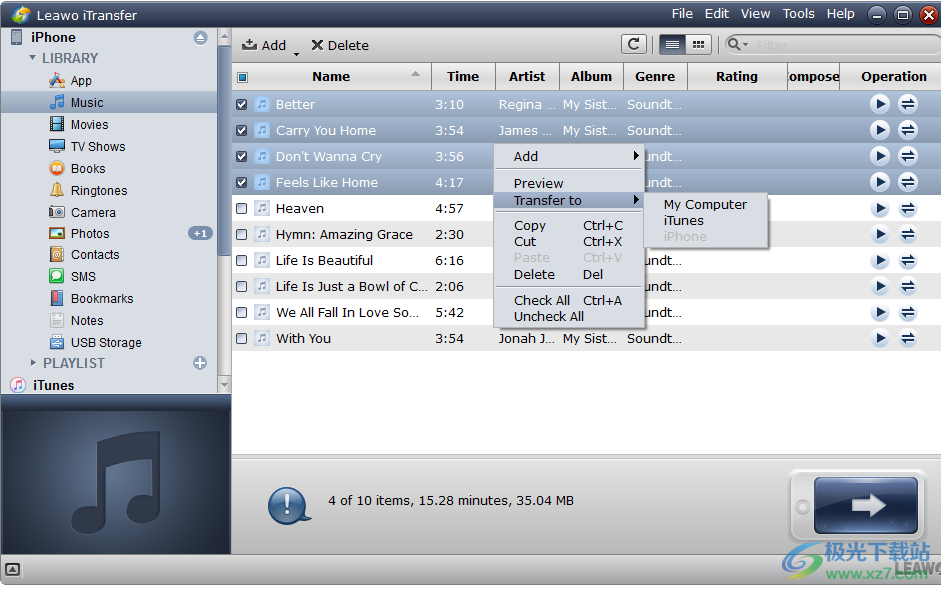Open the Movies library section
This screenshot has width=941, height=590.
coord(89,125)
